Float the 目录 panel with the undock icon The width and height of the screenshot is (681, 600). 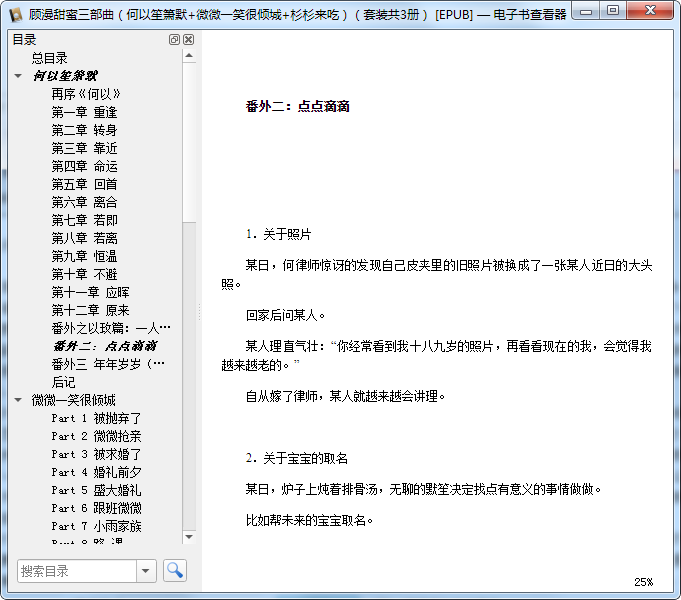pos(174,40)
